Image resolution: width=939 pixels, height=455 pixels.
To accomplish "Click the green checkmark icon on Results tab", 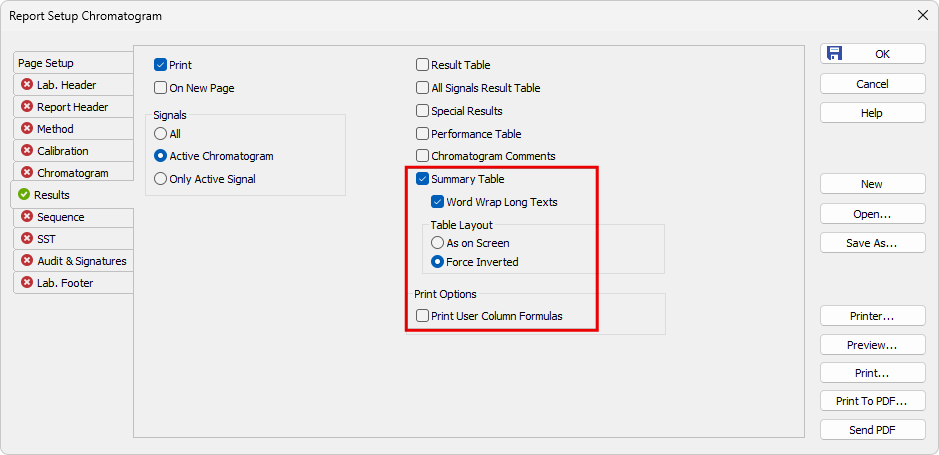I will click(24, 195).
